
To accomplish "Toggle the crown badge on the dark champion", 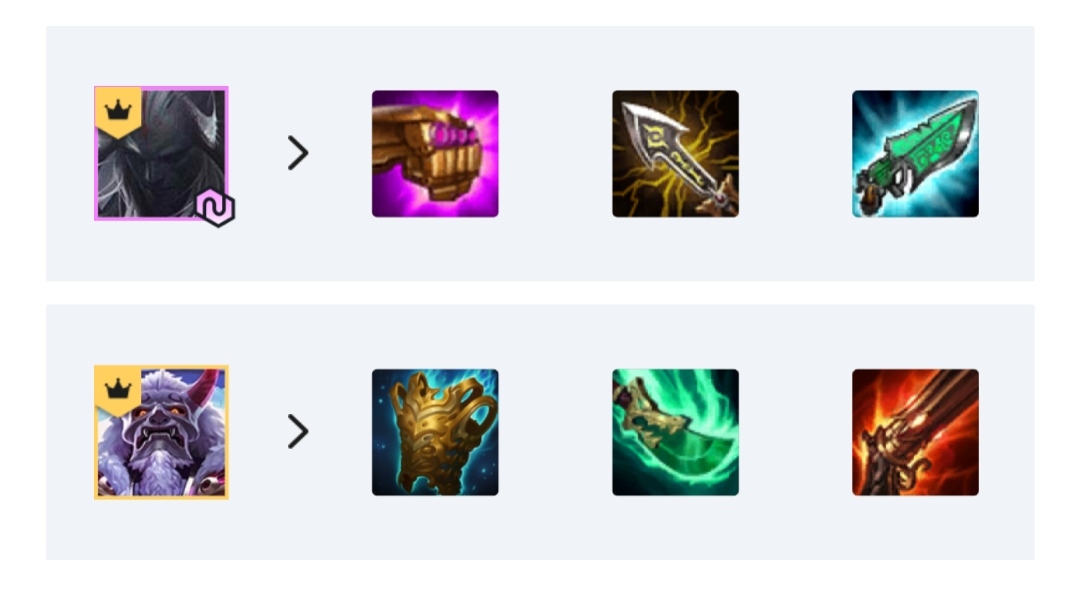I will click(118, 110).
